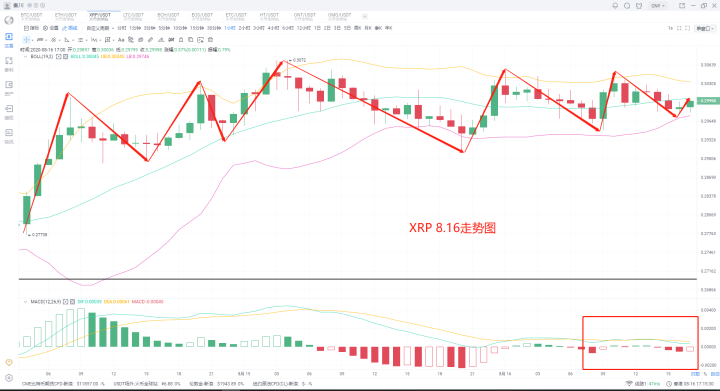720x391 pixels.
Task: Switch to the LTC/USDT tab
Action: [x=134, y=17]
